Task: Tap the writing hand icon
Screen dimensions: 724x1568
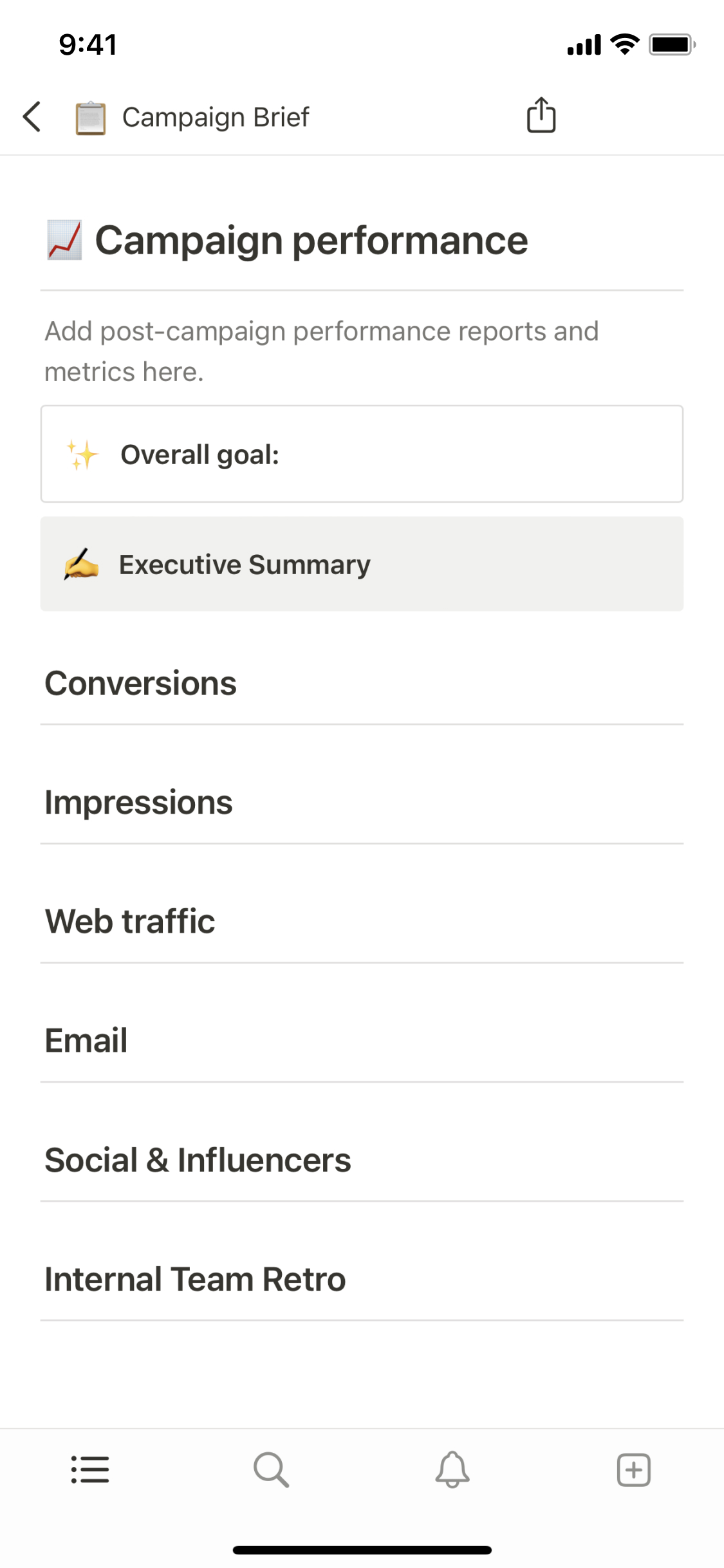Action: (81, 565)
